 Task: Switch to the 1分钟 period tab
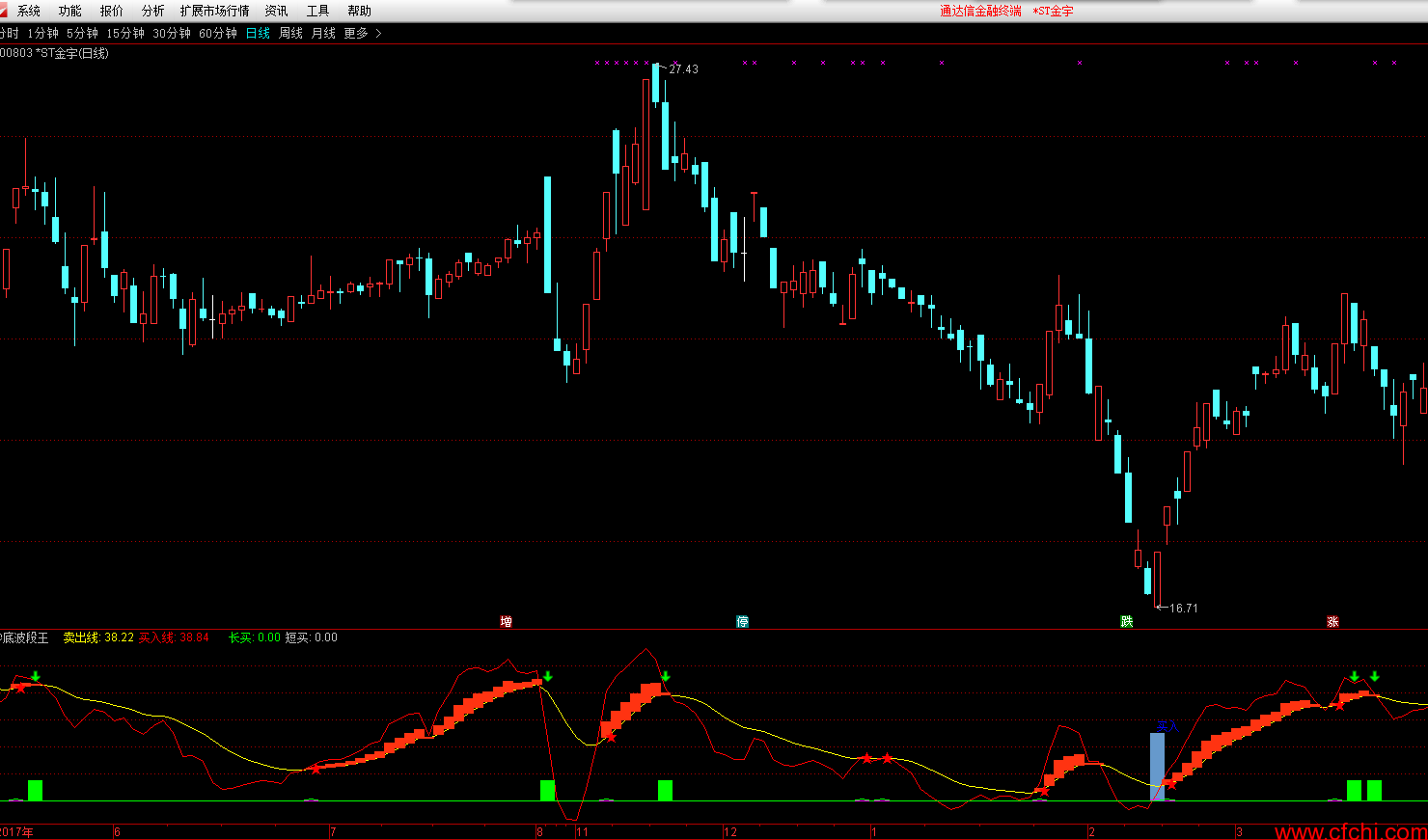pos(42,33)
